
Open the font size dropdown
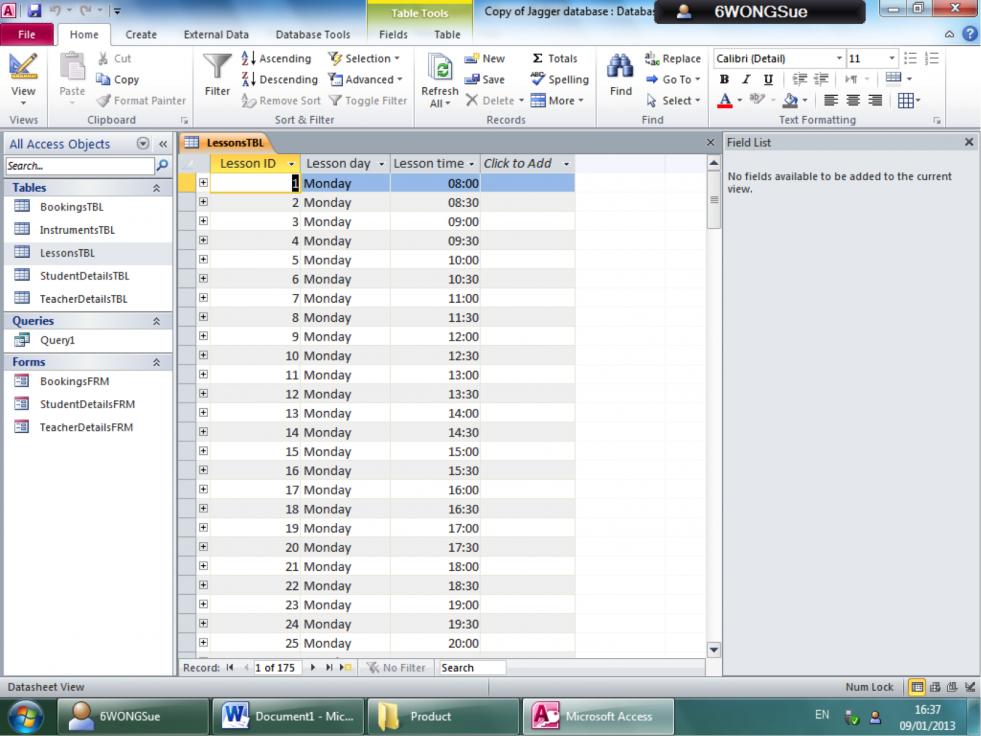[892, 59]
